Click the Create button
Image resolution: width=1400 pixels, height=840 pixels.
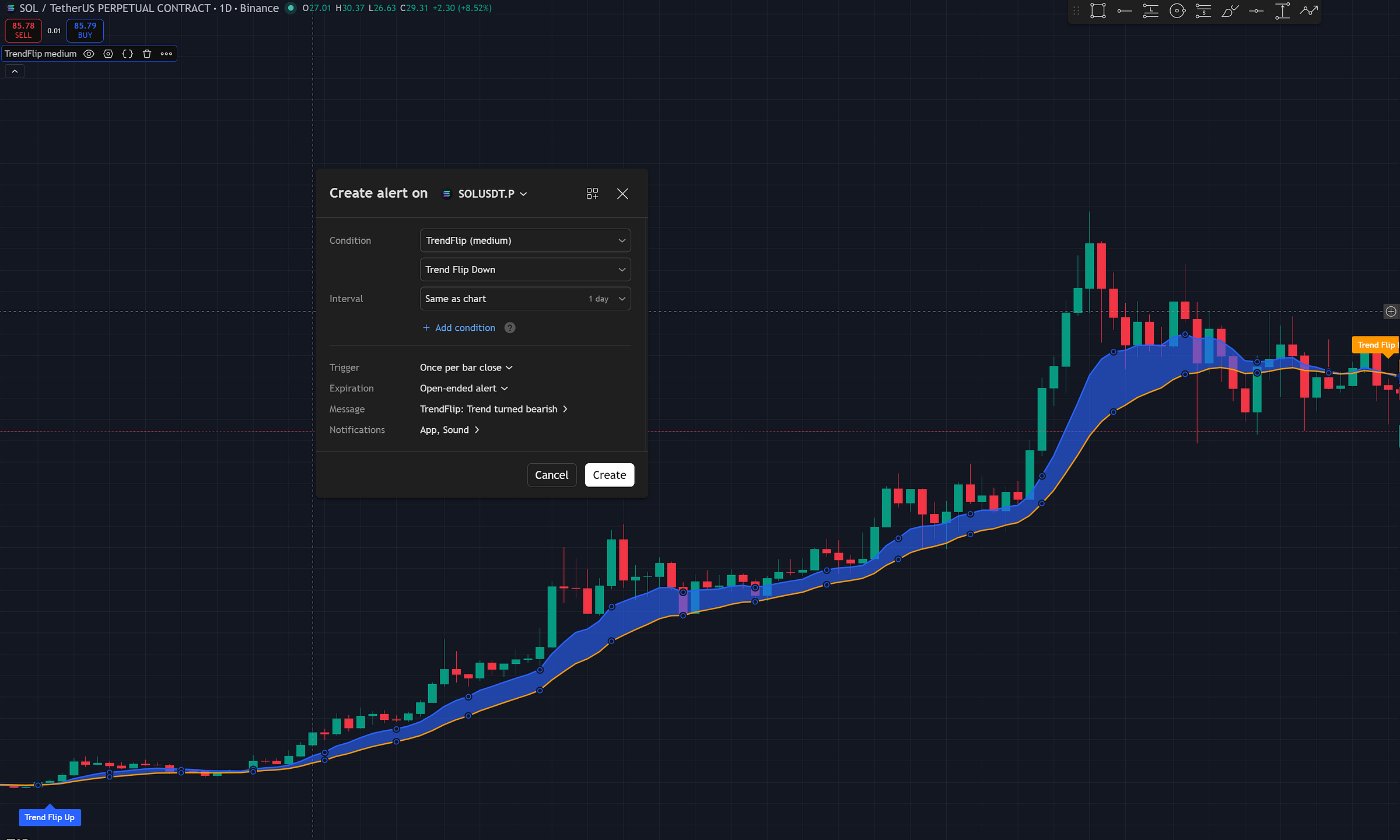(x=610, y=475)
